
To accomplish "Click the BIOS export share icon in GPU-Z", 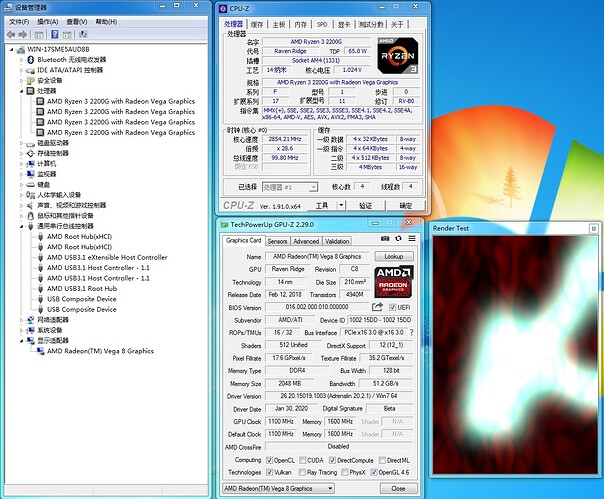I will (x=378, y=307).
